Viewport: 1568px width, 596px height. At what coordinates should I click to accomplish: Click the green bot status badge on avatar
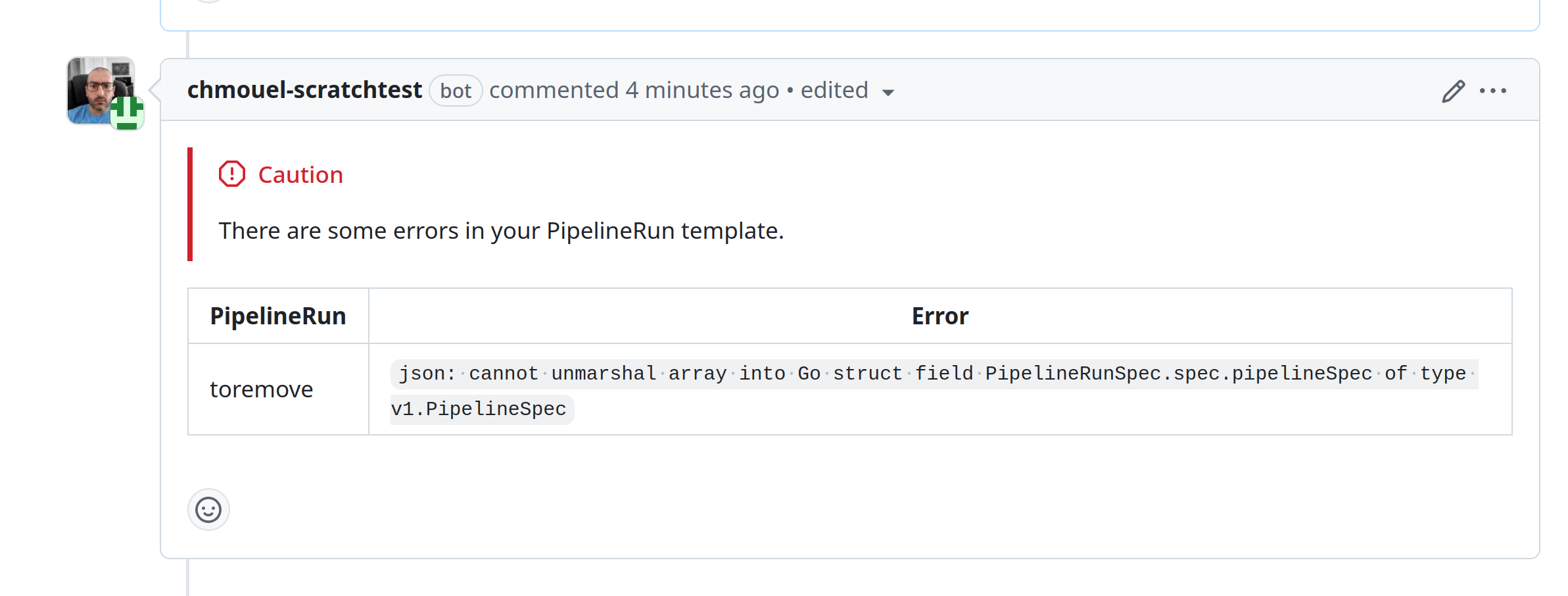click(126, 114)
